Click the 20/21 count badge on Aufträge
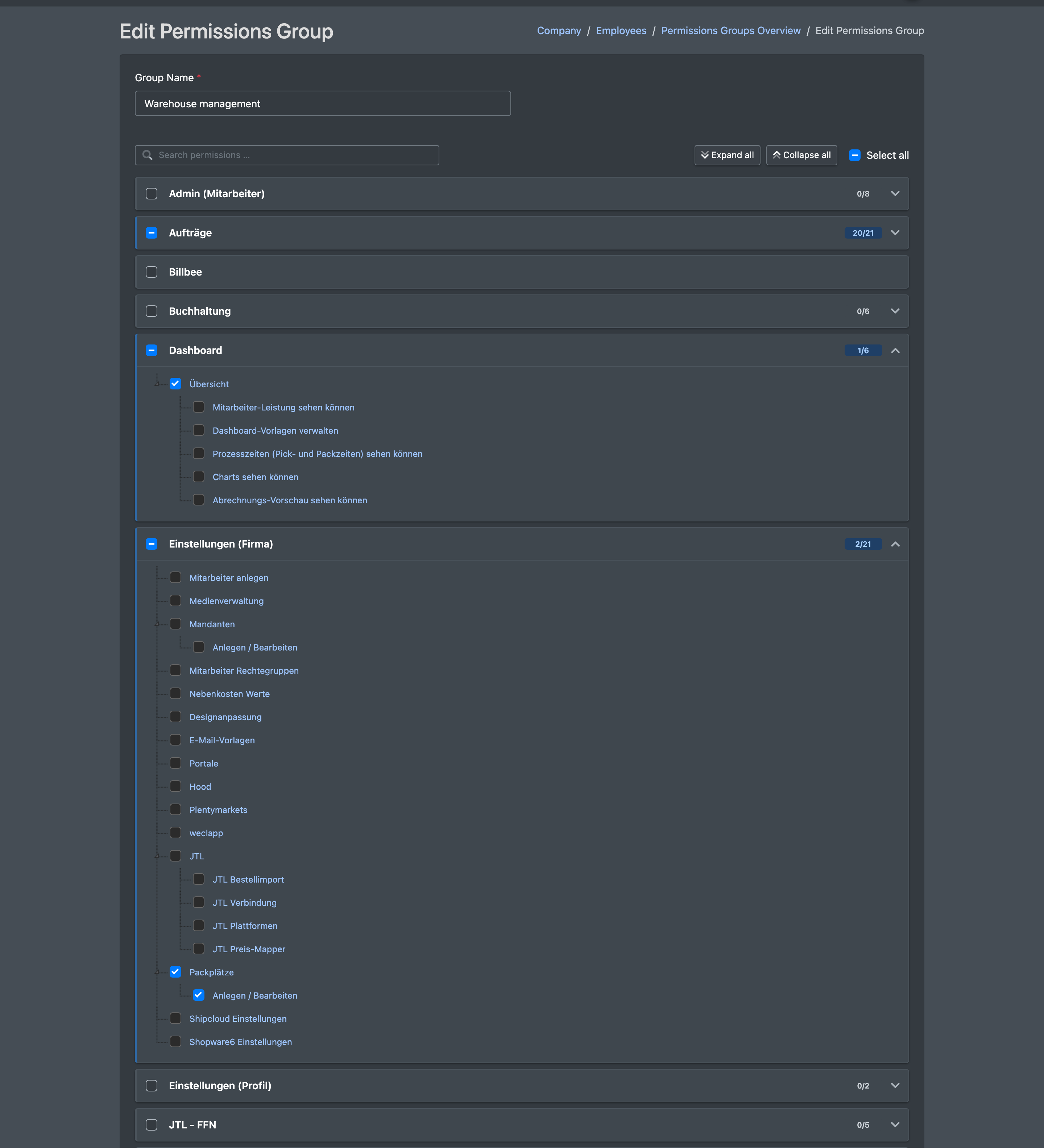This screenshot has width=1044, height=1148. (x=863, y=233)
